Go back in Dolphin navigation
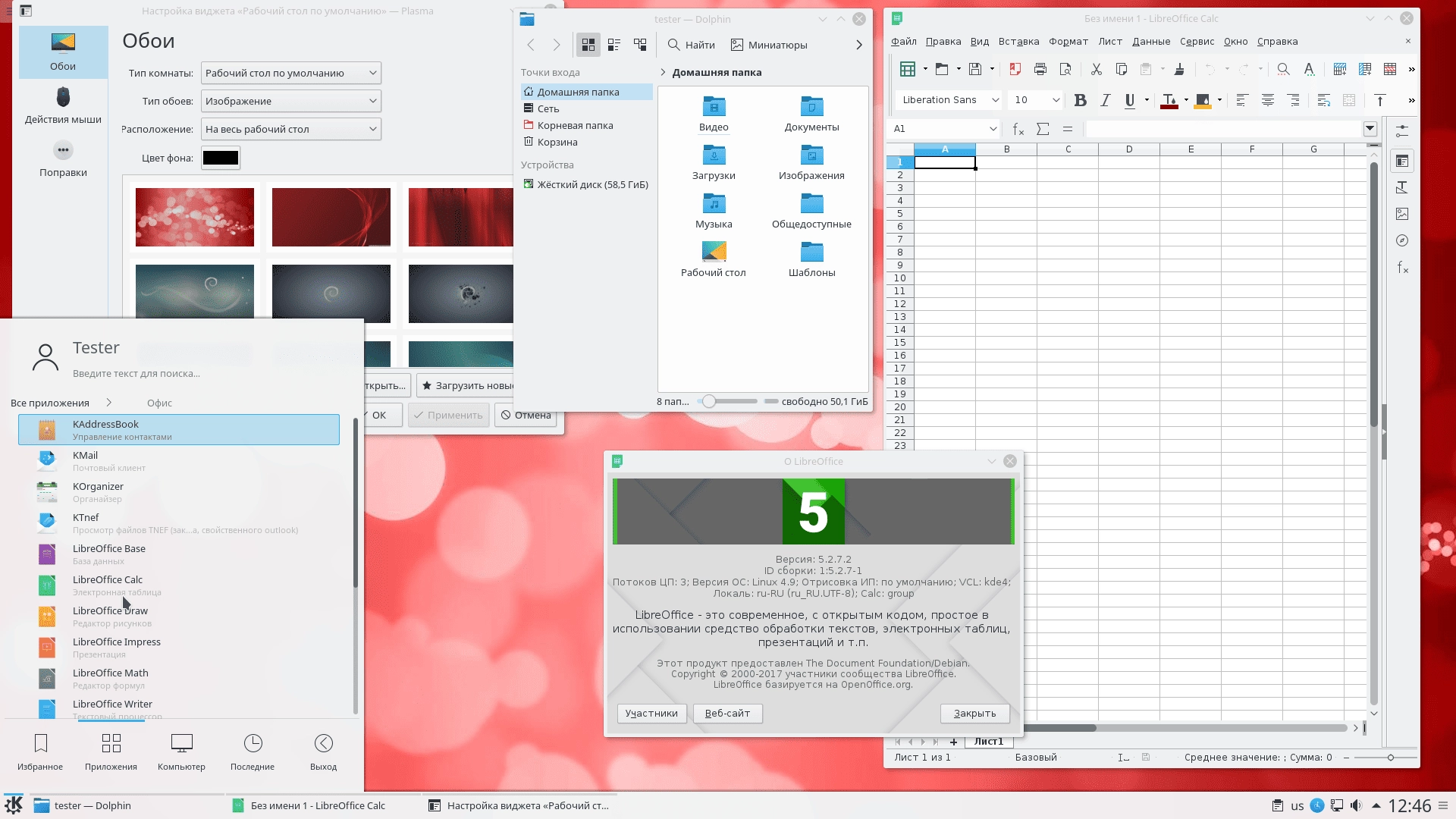Image resolution: width=1456 pixels, height=819 pixels. (x=531, y=45)
